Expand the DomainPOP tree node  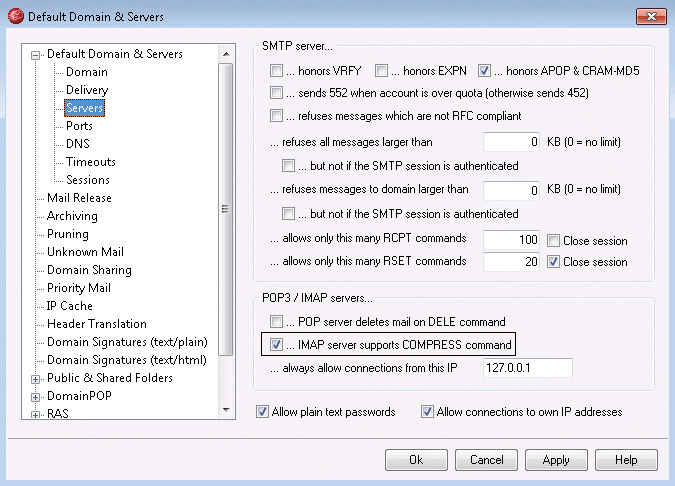[36, 397]
